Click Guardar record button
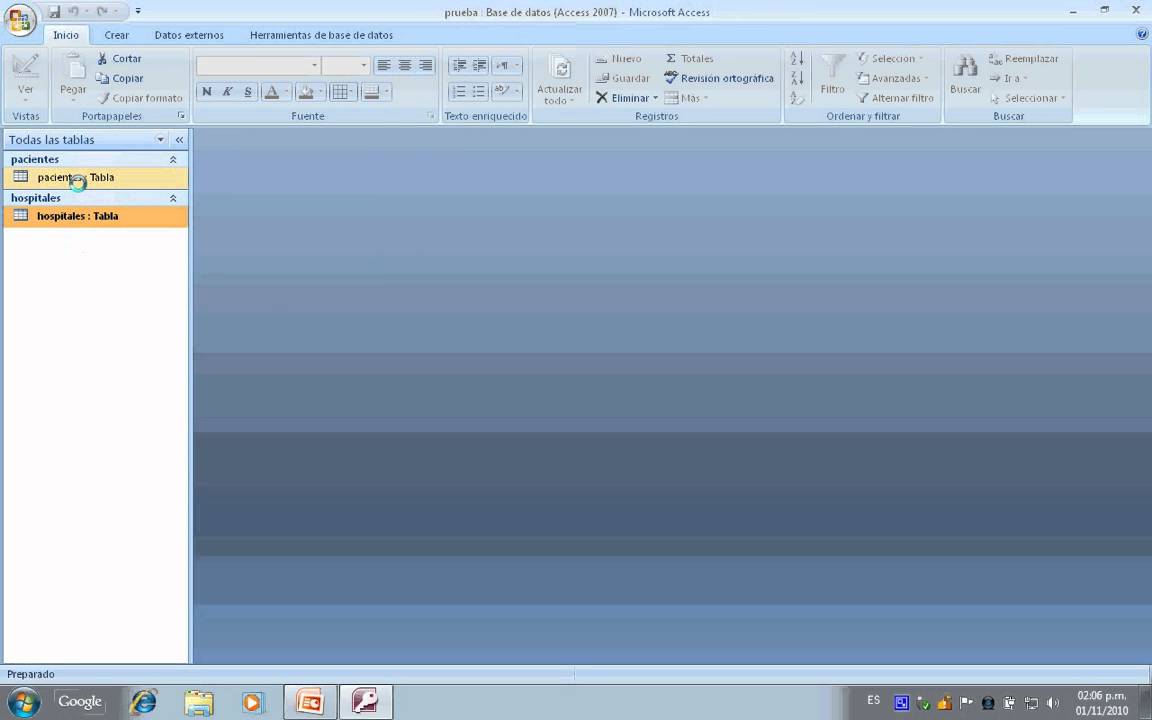The image size is (1152, 720). (622, 78)
